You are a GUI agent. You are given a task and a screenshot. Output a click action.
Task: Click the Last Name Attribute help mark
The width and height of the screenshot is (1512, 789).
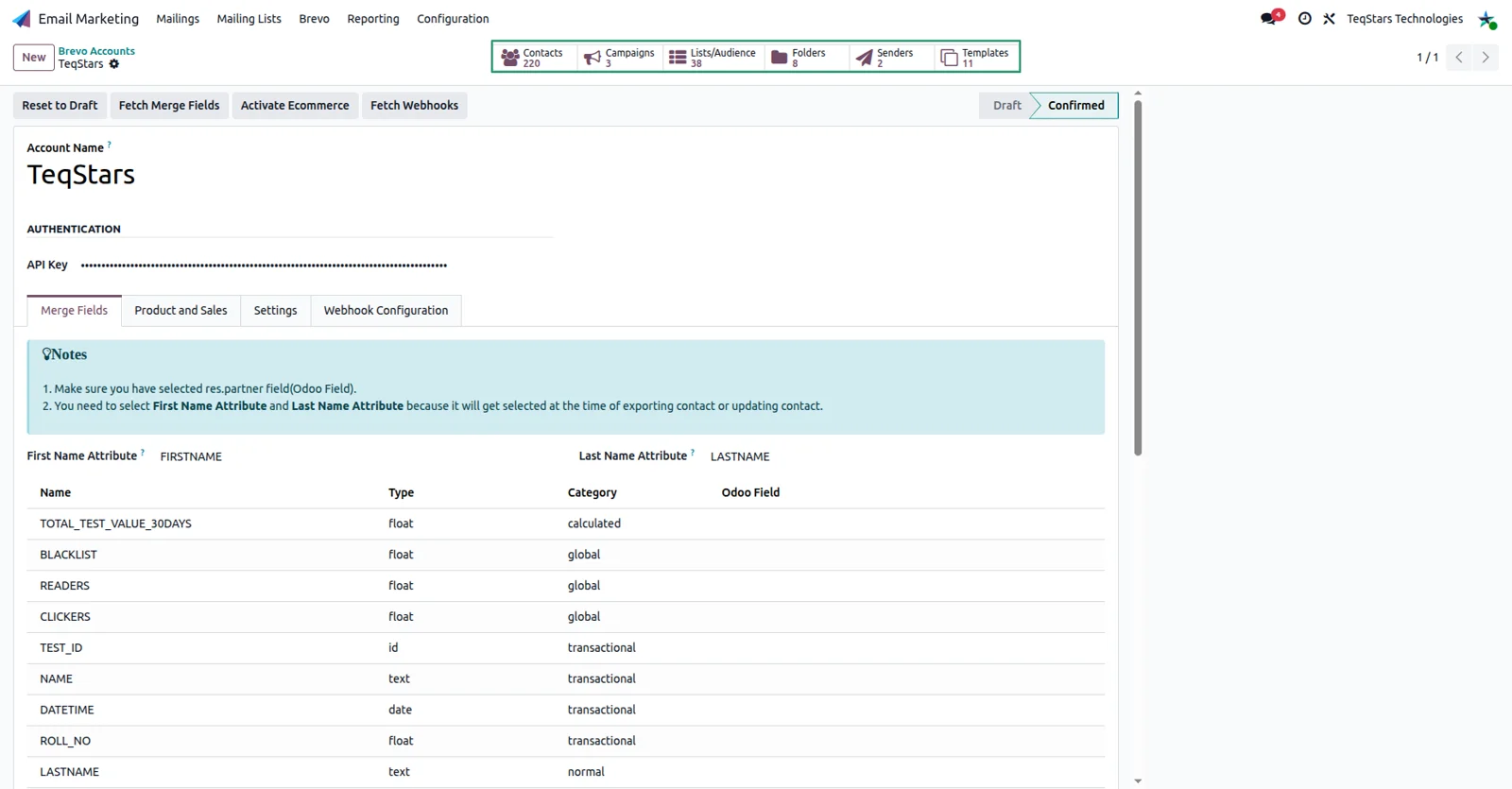(x=693, y=453)
